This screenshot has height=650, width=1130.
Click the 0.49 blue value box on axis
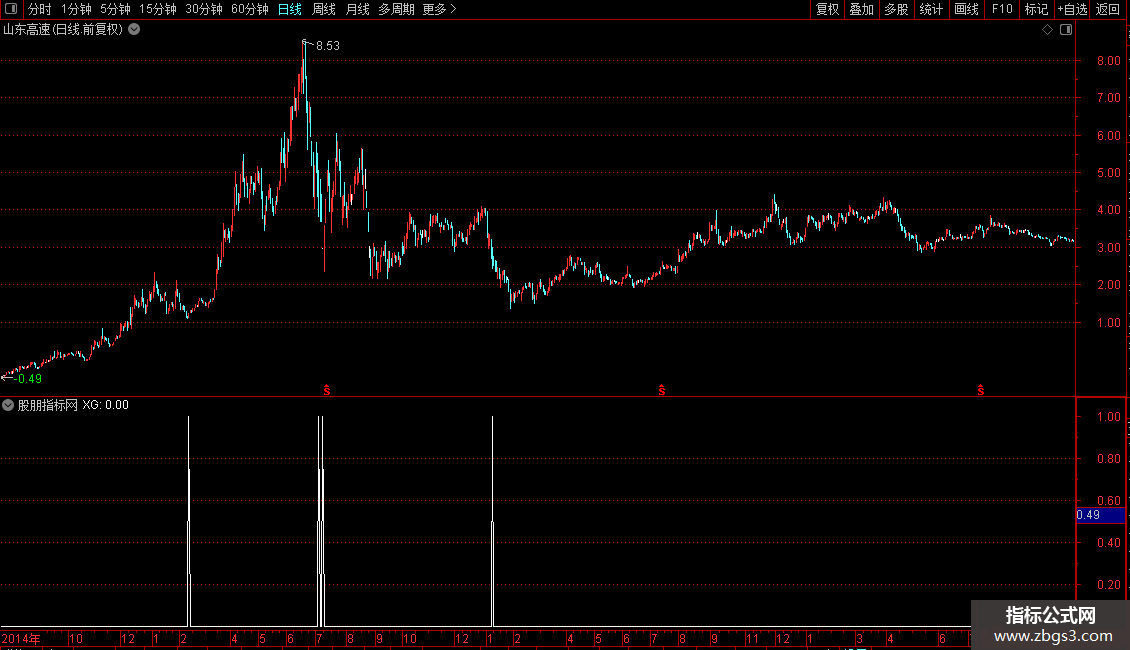1100,515
